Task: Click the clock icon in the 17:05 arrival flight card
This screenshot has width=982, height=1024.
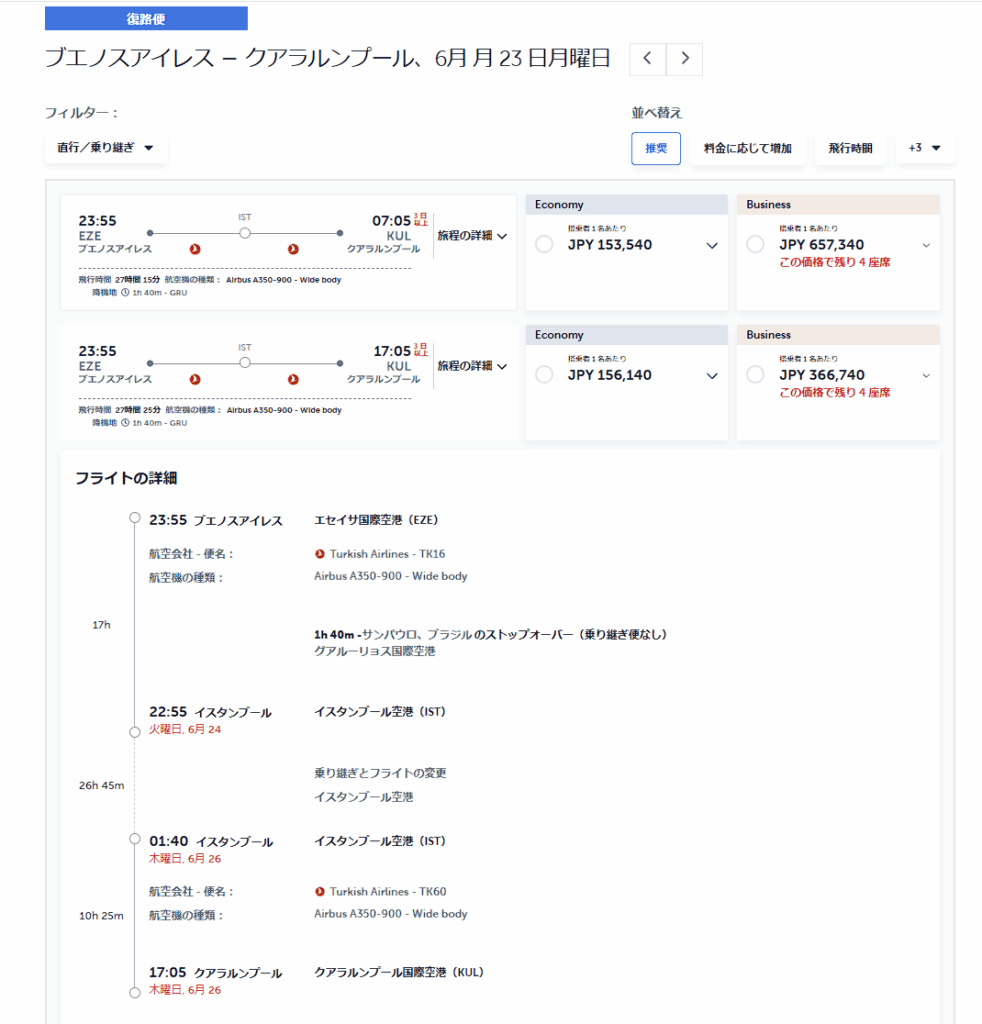Action: (124, 423)
